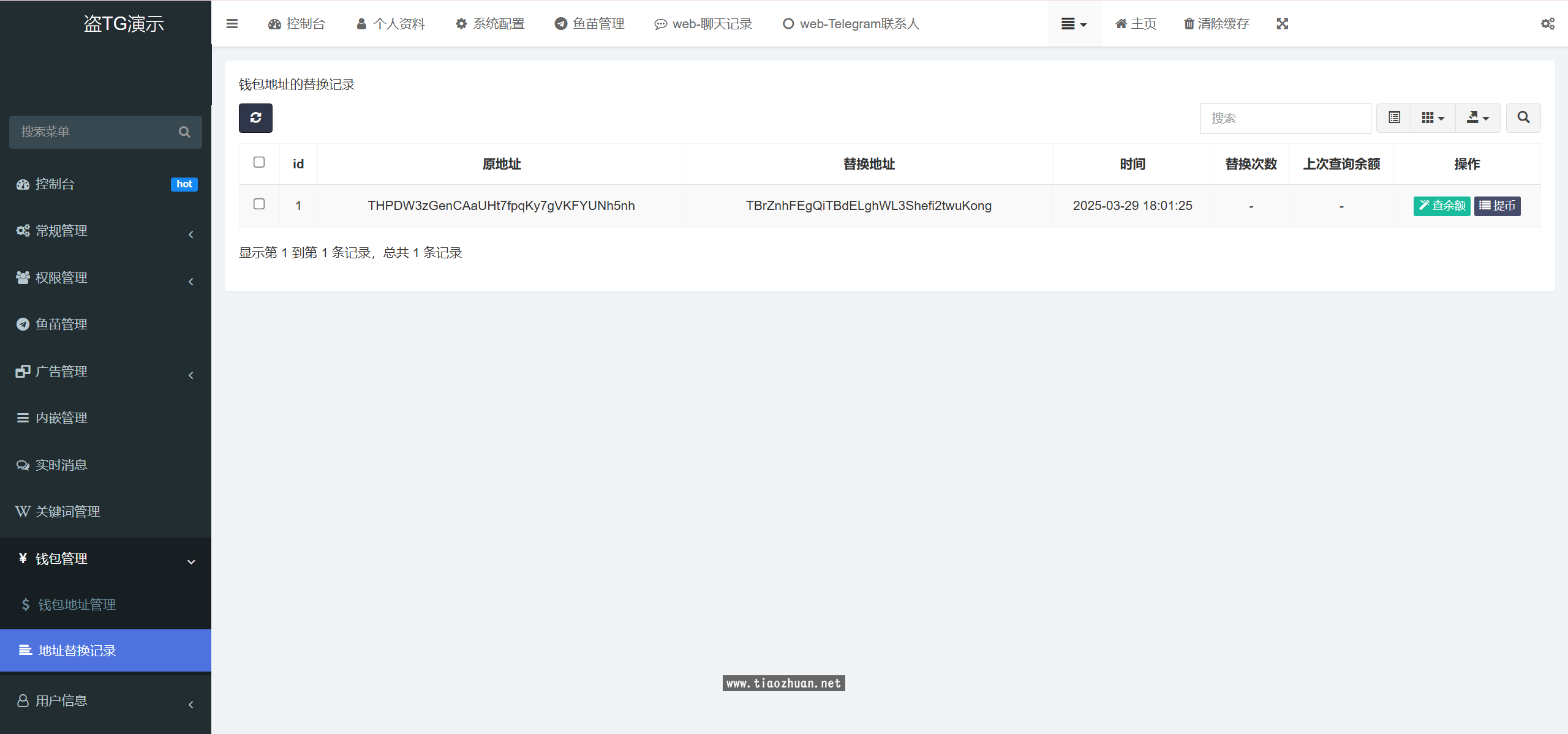
Task: Check the select-all checkbox in table header
Action: (x=259, y=162)
